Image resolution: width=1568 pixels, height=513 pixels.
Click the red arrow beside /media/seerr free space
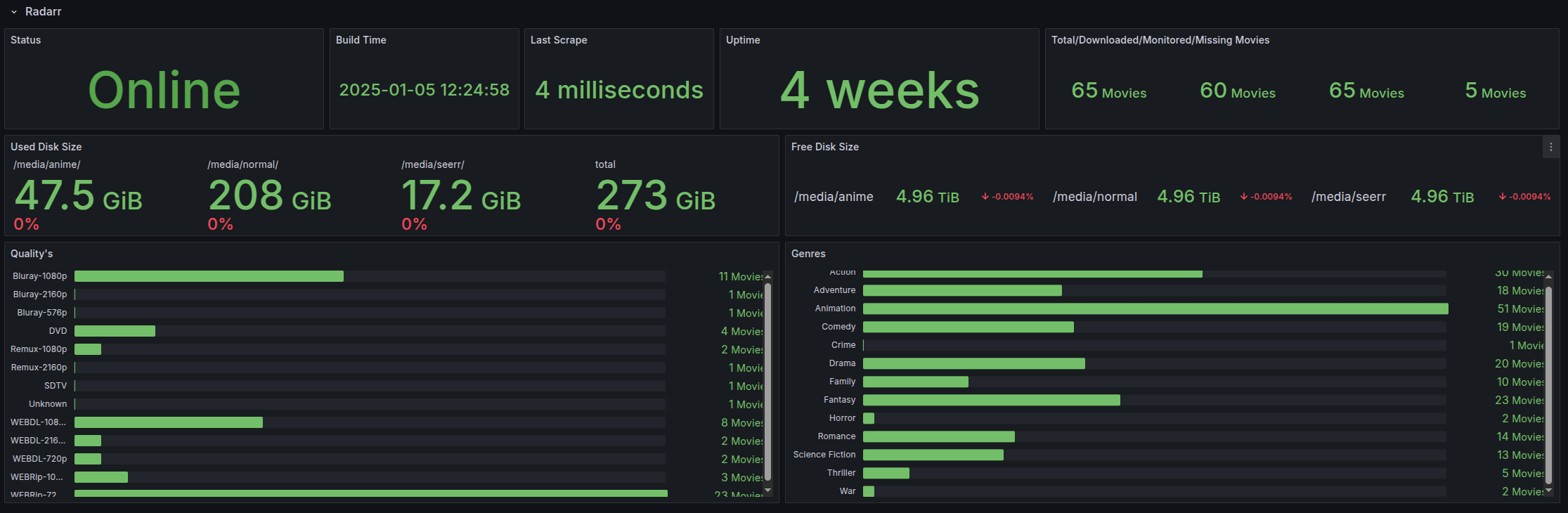1503,197
